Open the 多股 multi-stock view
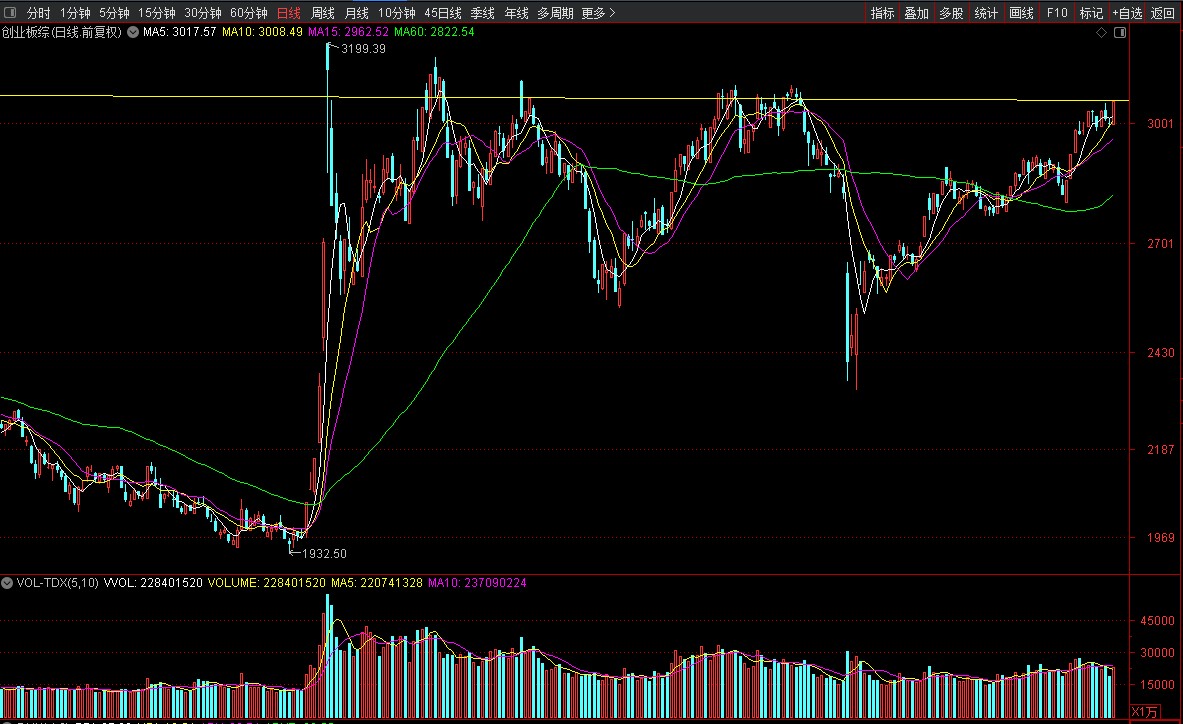The width and height of the screenshot is (1183, 724). pyautogui.click(x=951, y=13)
